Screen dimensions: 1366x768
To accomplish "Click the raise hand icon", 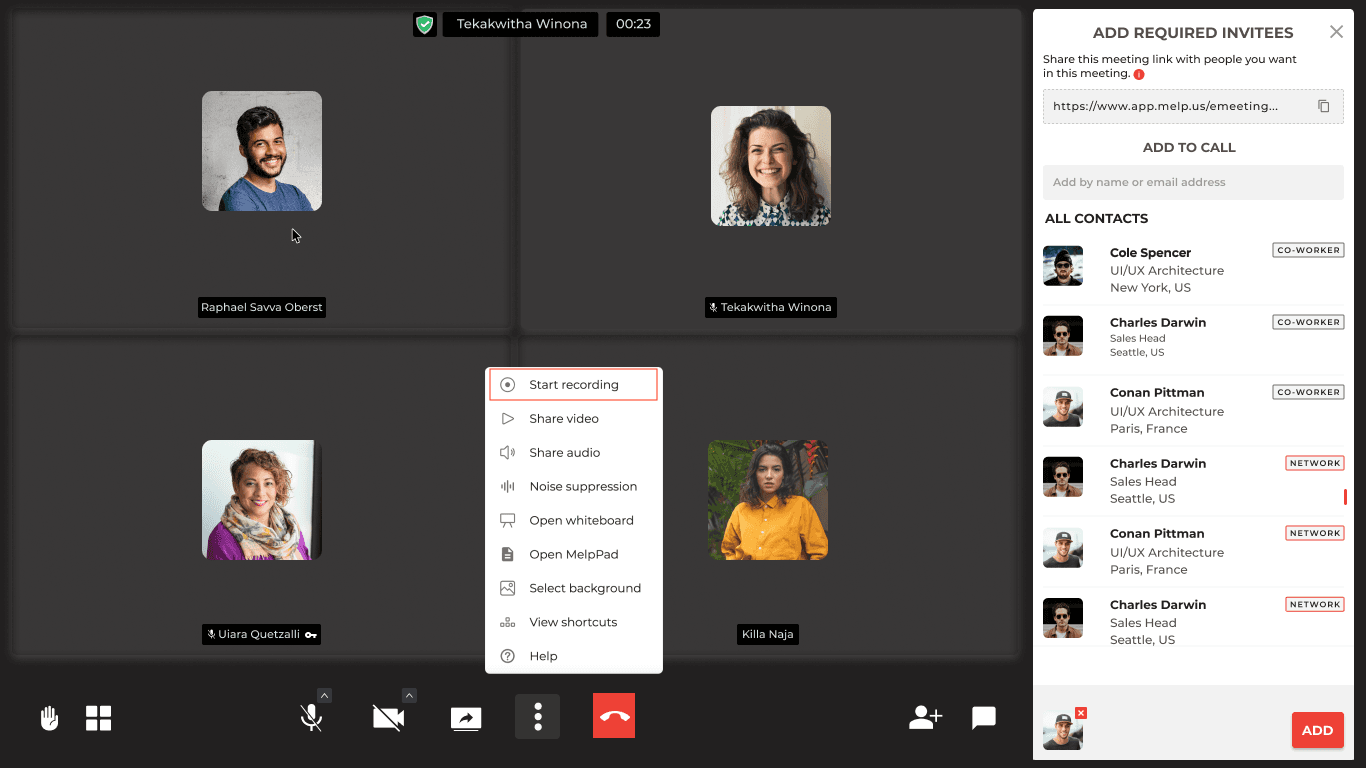I will point(49,718).
